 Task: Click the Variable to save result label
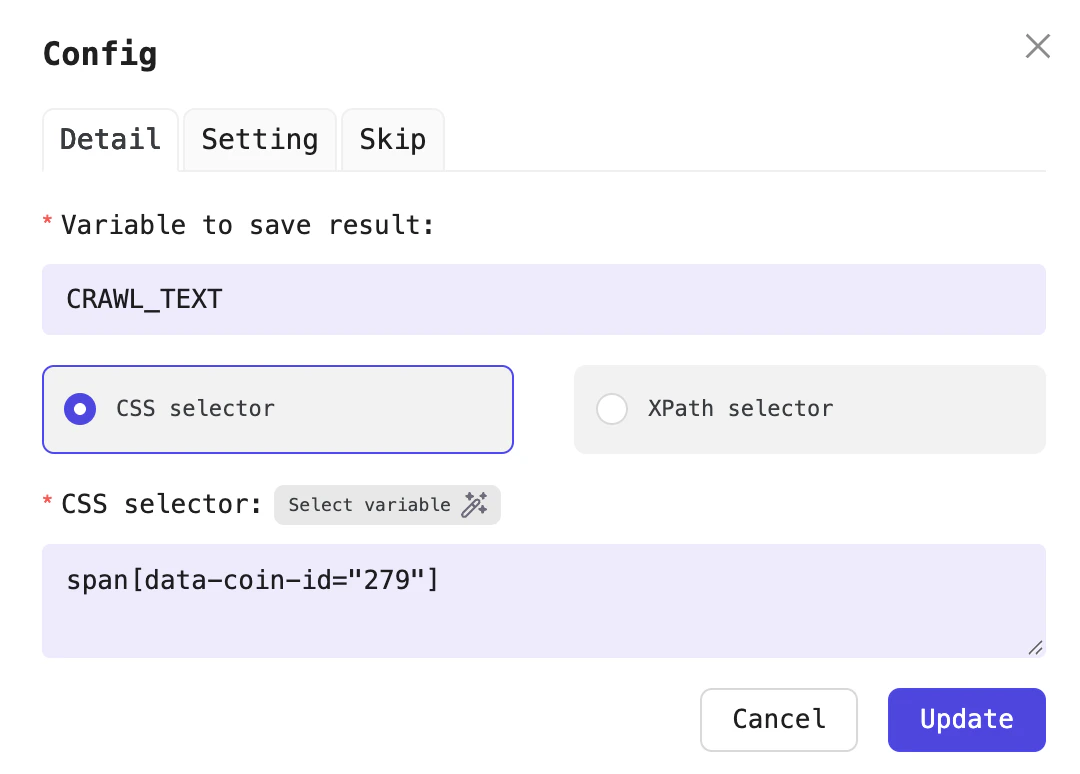(x=246, y=225)
